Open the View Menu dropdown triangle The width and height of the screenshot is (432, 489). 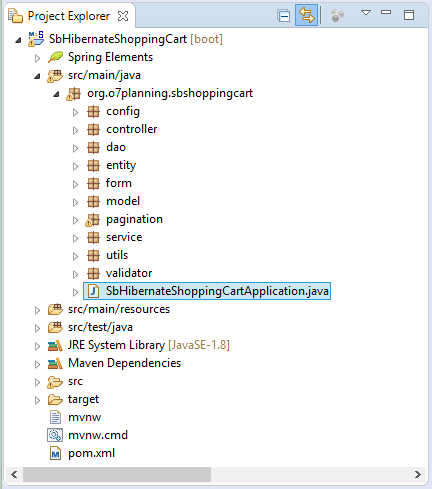pyautogui.click(x=366, y=13)
